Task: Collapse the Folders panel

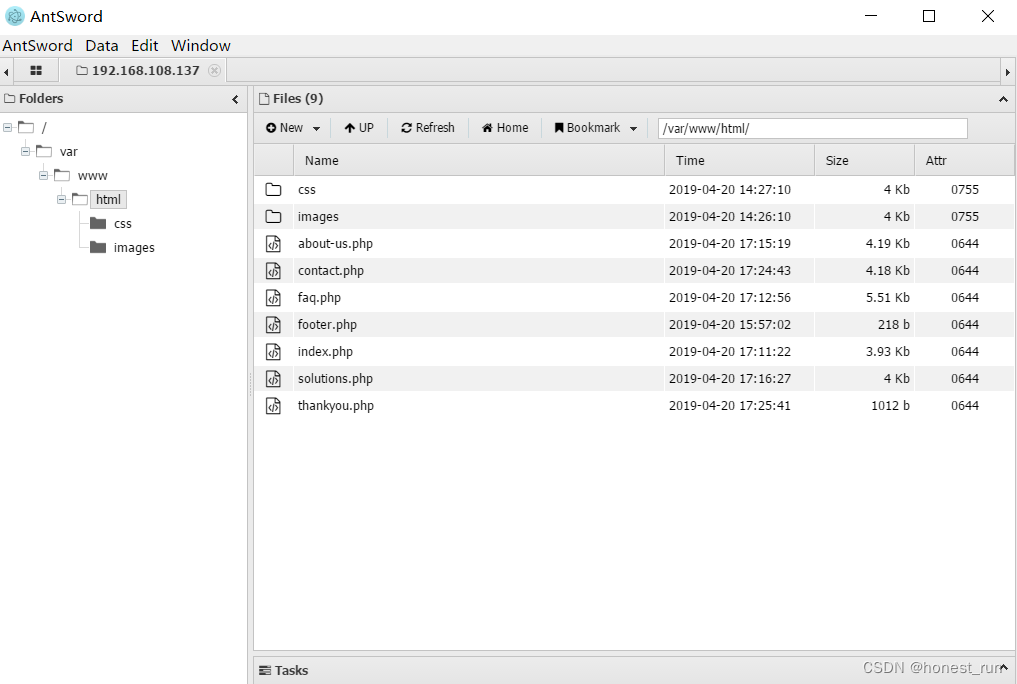Action: (x=235, y=99)
